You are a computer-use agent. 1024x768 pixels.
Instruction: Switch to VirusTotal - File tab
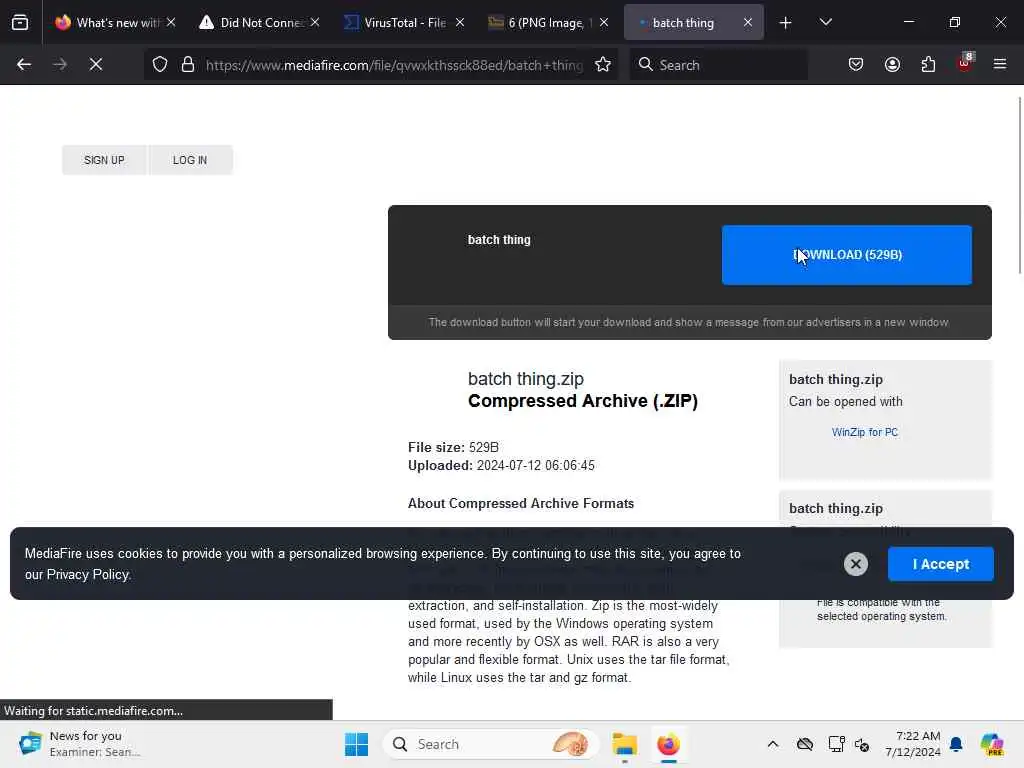(x=404, y=23)
